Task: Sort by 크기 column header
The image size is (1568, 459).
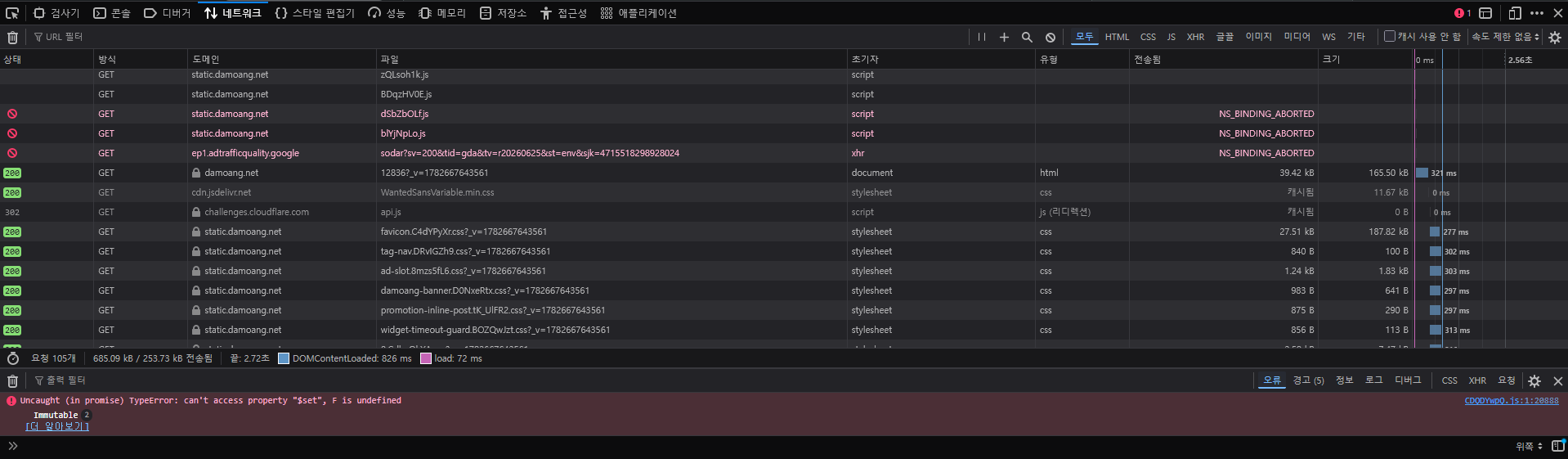Action: [1365, 59]
